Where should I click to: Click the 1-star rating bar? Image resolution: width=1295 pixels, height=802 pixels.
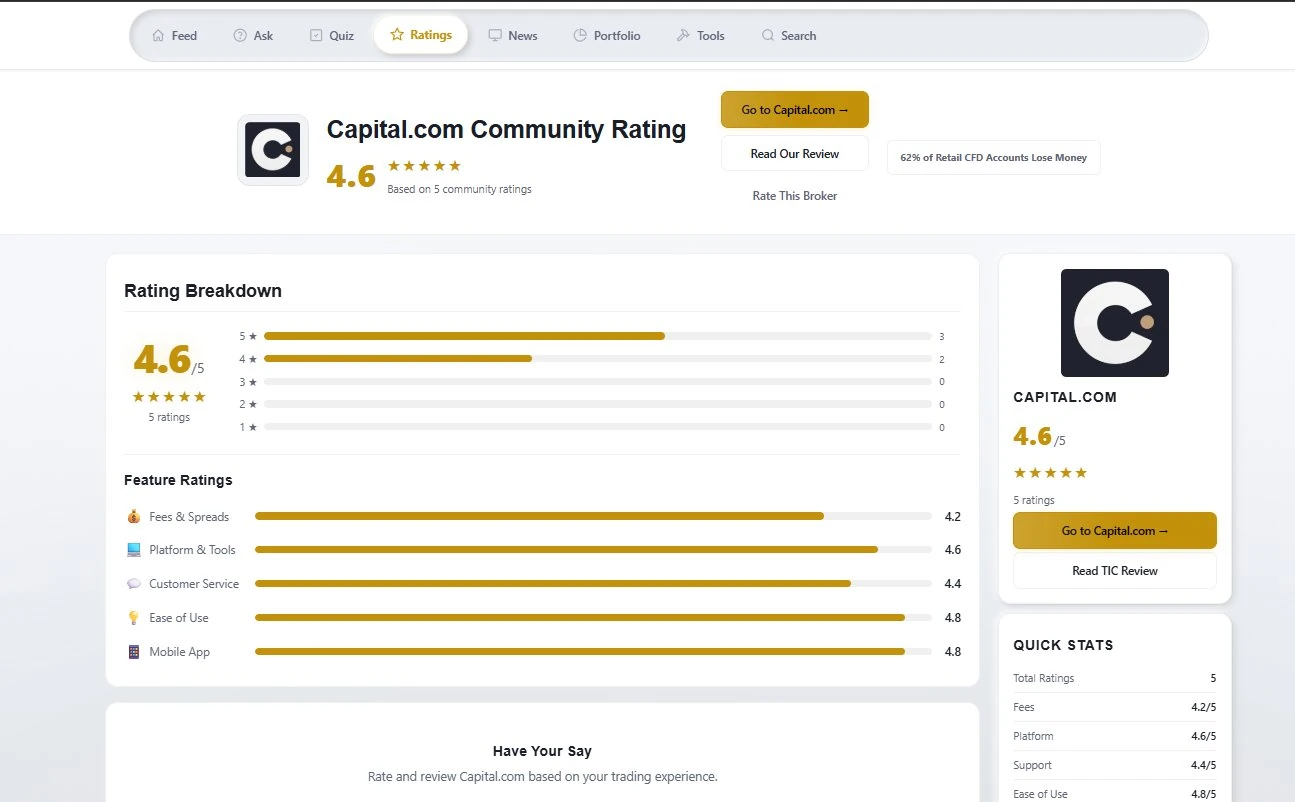[598, 427]
